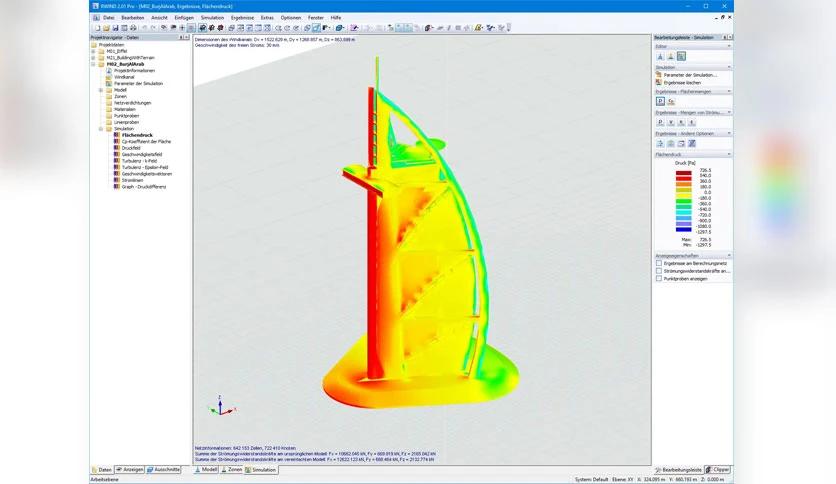Collapse Ergebnisse - Mengen von Strömung section
Viewport: 836px width, 484px height.
729,112
